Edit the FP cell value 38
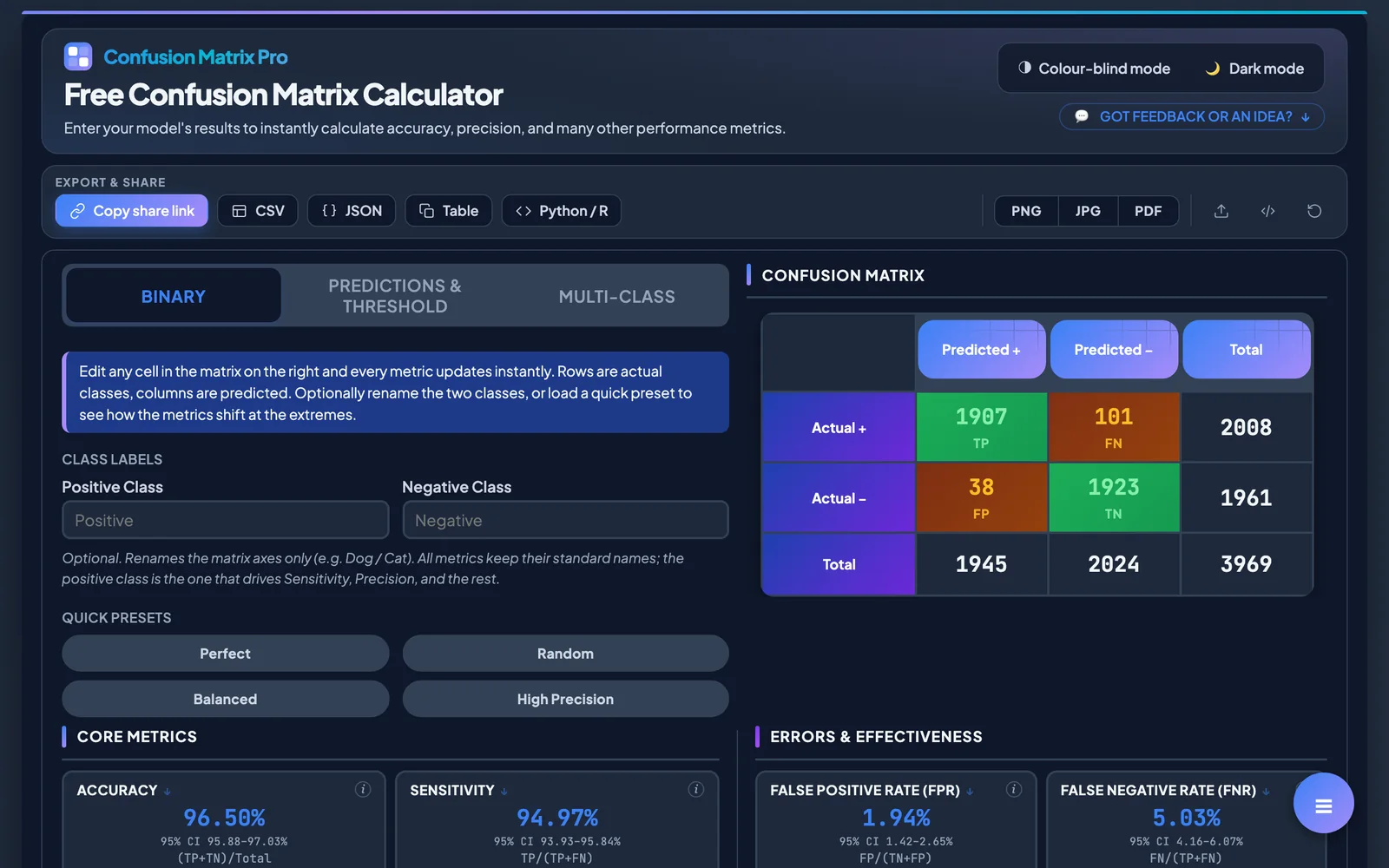The image size is (1389, 868). click(981, 488)
